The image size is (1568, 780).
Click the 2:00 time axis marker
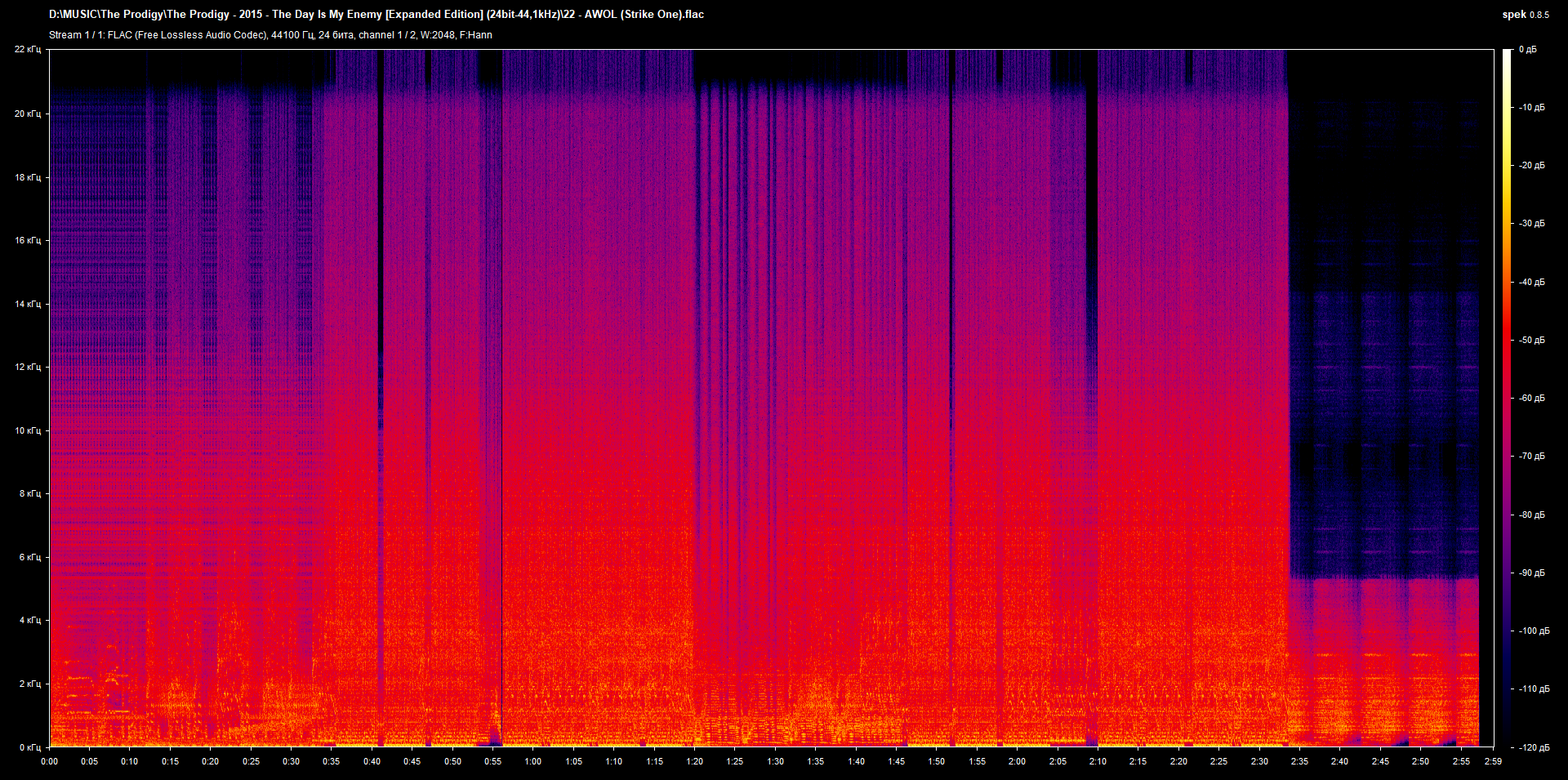tap(1017, 761)
